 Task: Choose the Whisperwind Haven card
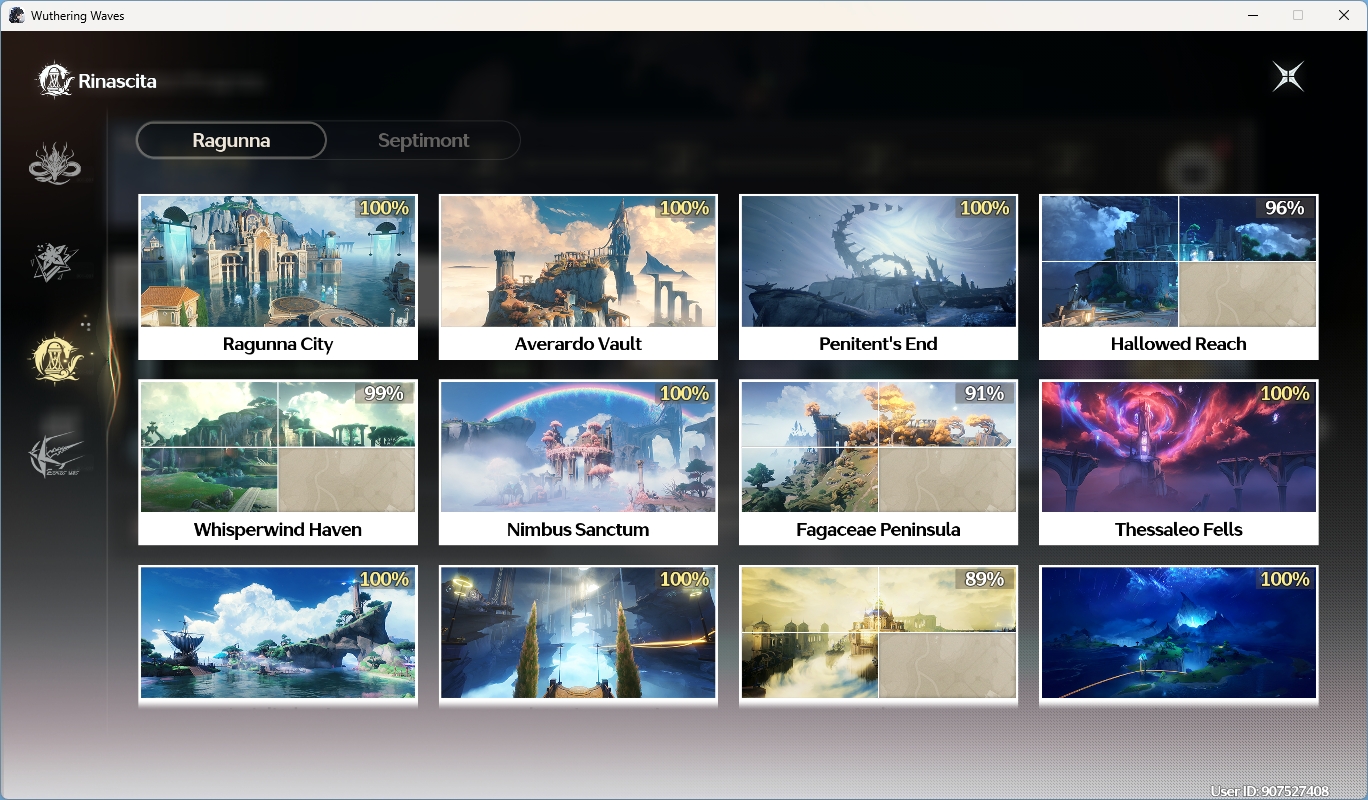point(278,462)
